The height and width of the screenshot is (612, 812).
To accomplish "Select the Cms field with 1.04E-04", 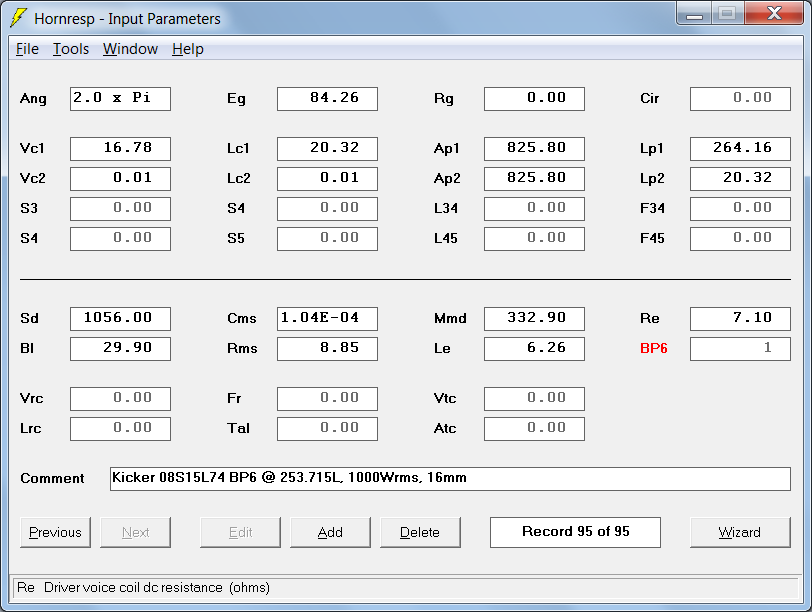I will point(327,319).
